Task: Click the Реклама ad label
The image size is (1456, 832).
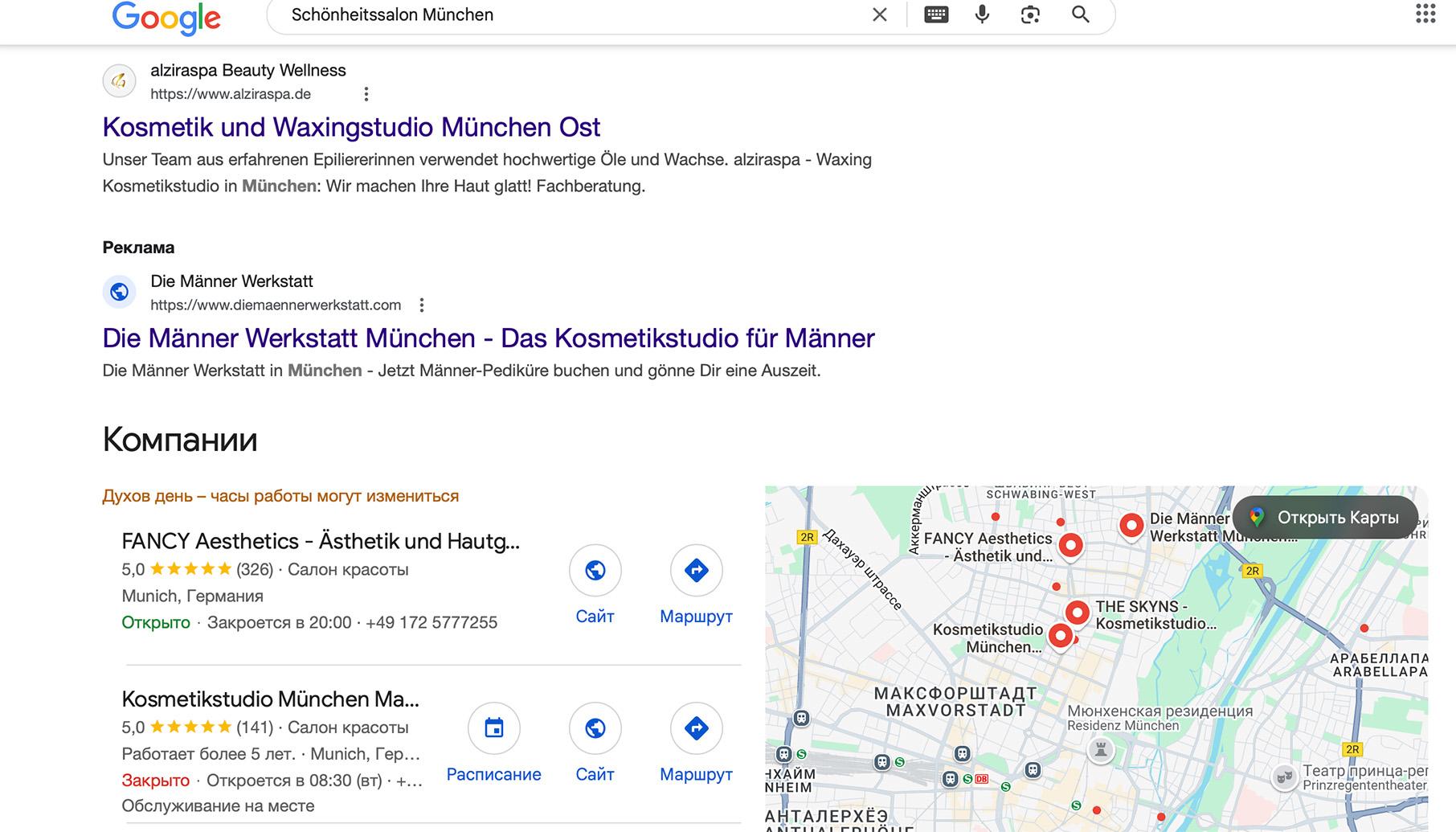Action: [138, 248]
